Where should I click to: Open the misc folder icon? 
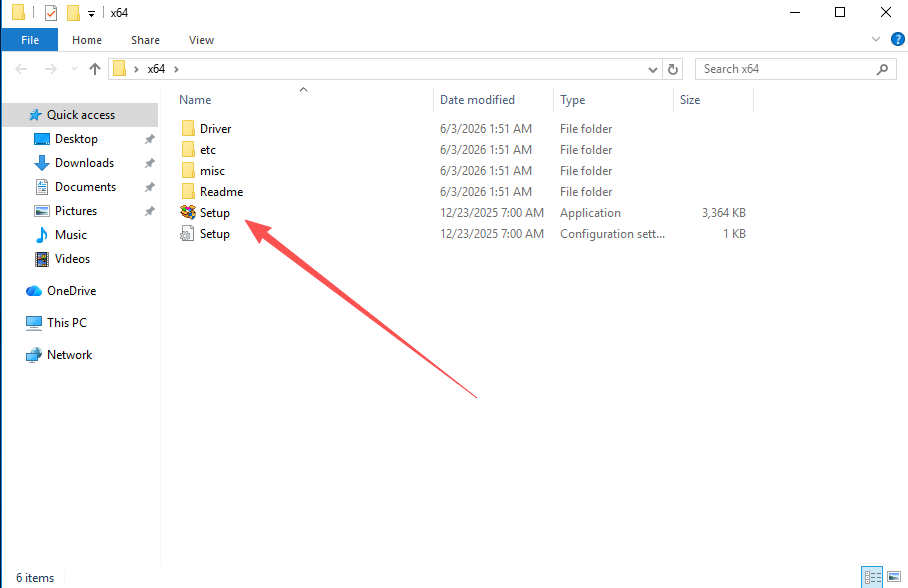point(188,170)
